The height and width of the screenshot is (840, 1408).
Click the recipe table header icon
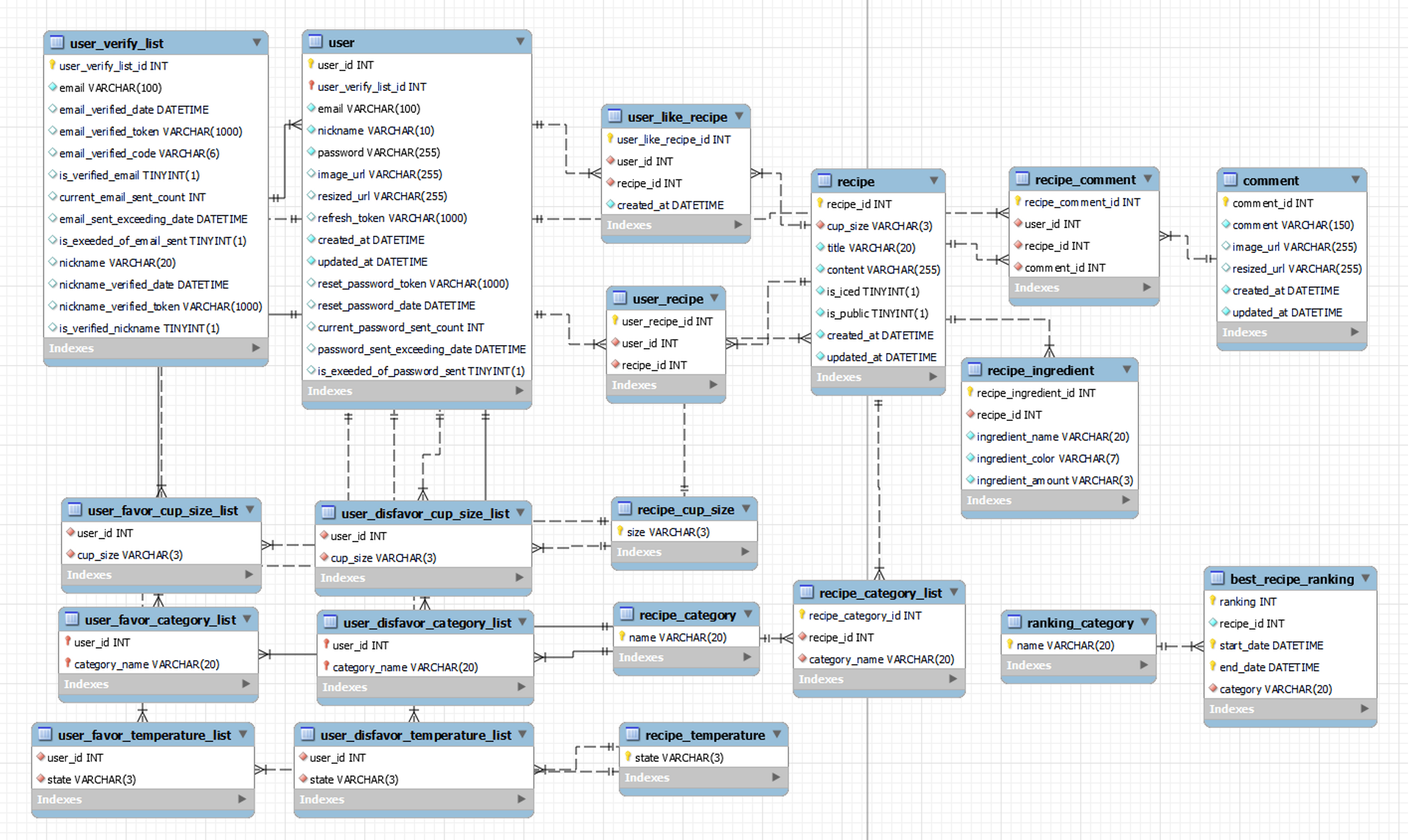click(x=824, y=180)
